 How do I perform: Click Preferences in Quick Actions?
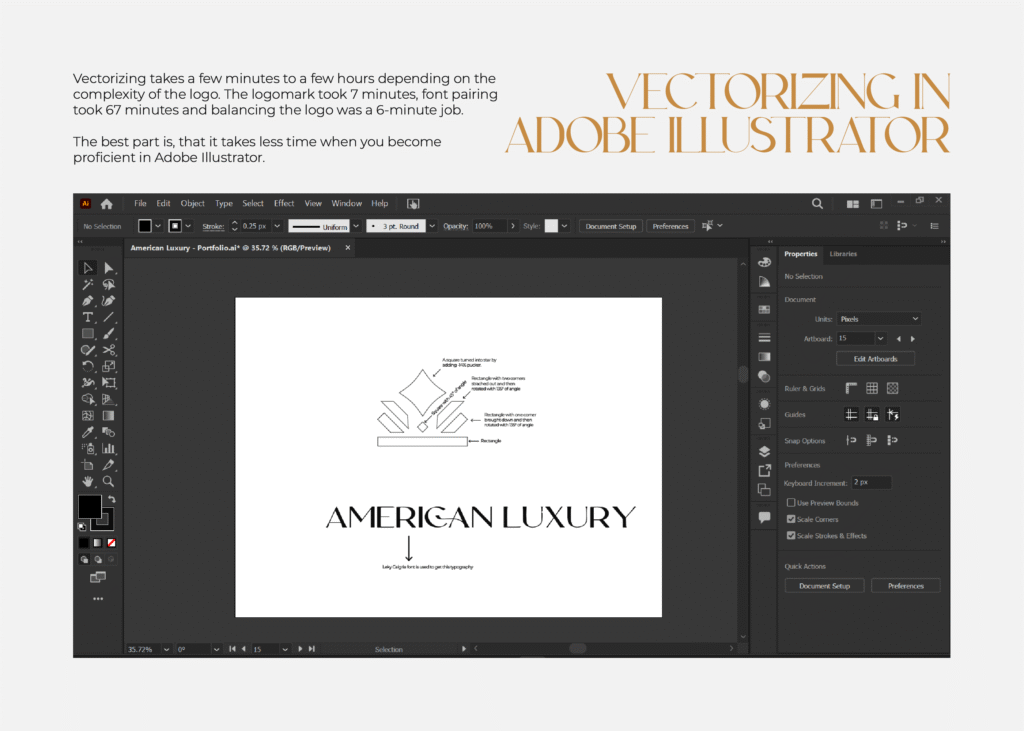906,586
